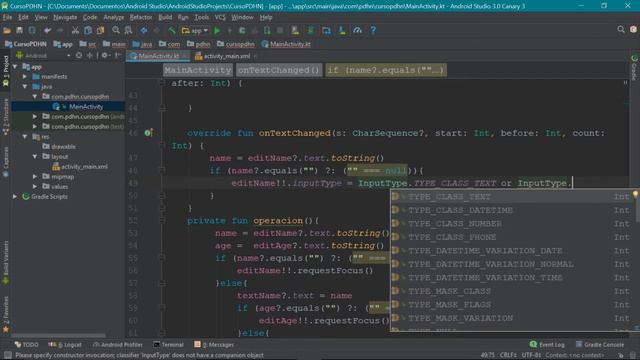Open the Gradle Console panel
Viewport: 640px width, 360px height.
(599, 345)
